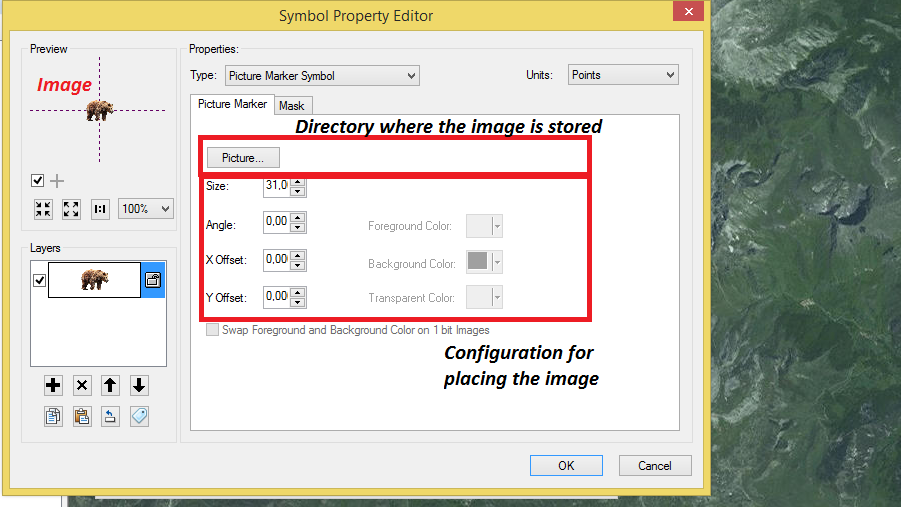Move layer down with the down arrow
Image resolution: width=901 pixels, height=507 pixels.
139,385
